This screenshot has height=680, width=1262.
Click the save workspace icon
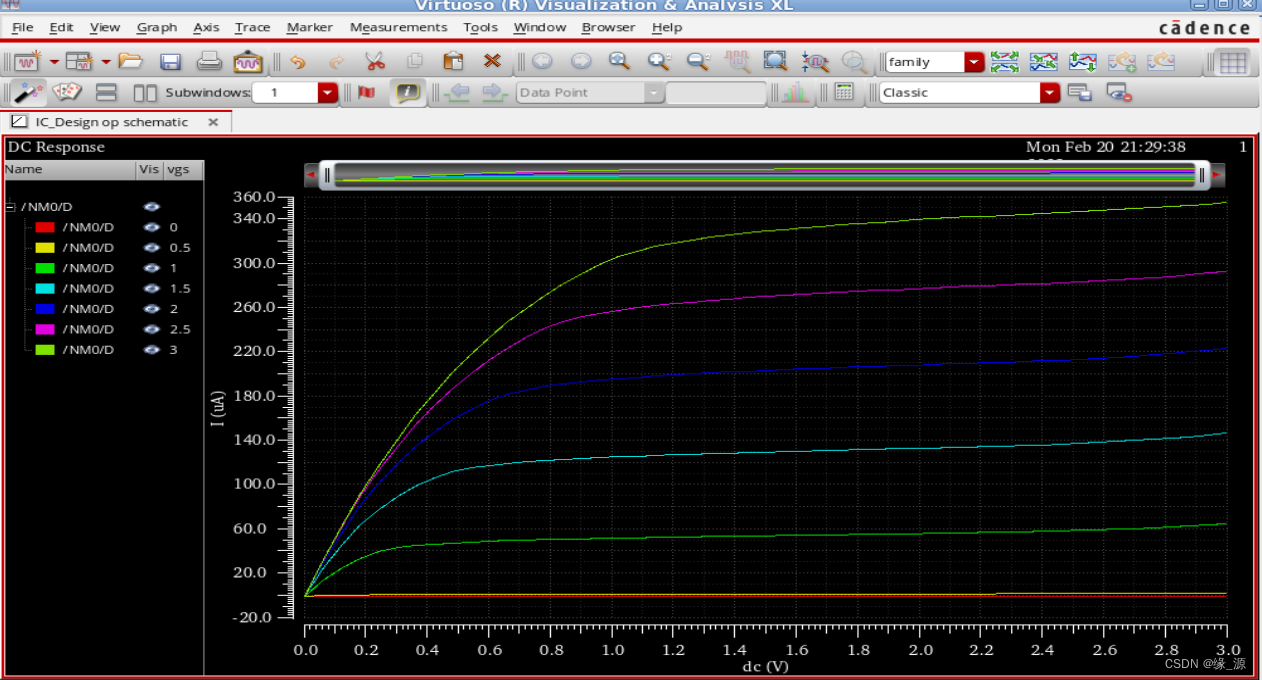[1080, 93]
